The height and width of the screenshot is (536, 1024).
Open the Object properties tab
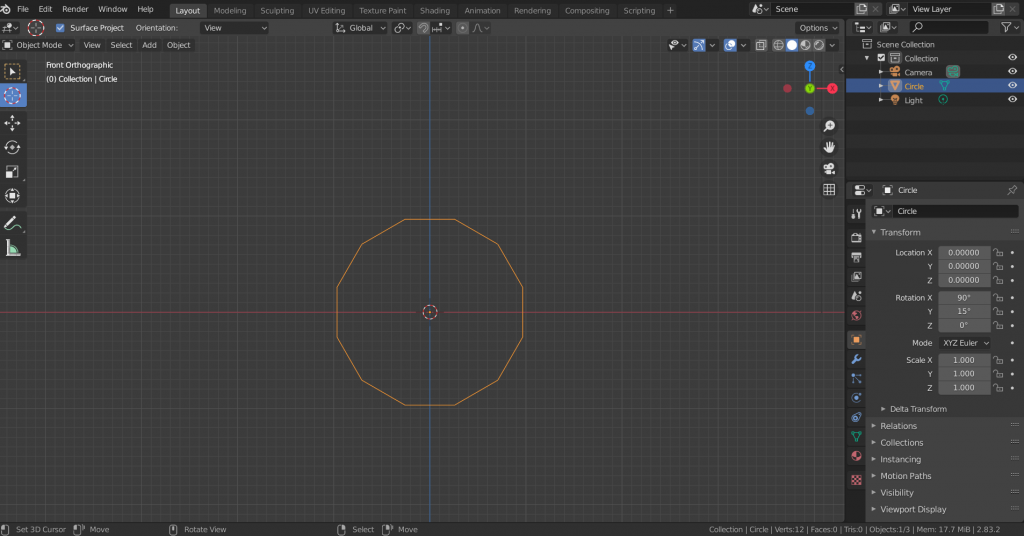[x=856, y=339]
